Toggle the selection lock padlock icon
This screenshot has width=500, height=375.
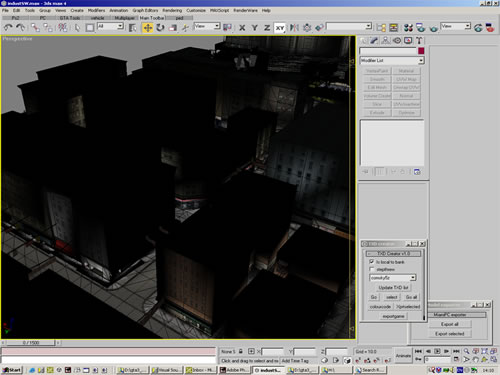point(240,351)
